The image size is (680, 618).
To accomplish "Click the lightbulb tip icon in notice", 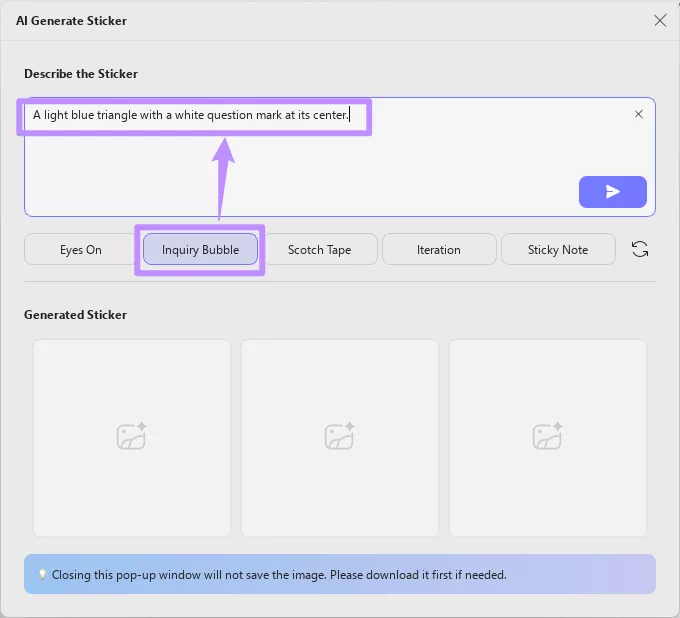I will pyautogui.click(x=42, y=574).
